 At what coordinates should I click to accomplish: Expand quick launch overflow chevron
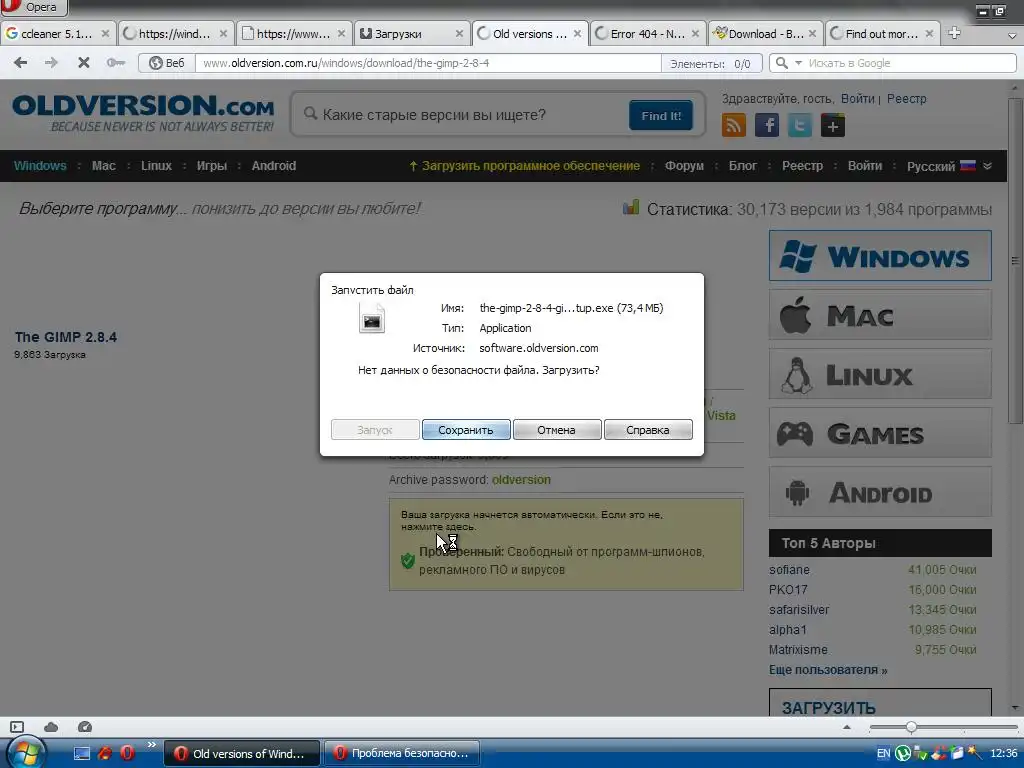(152, 744)
